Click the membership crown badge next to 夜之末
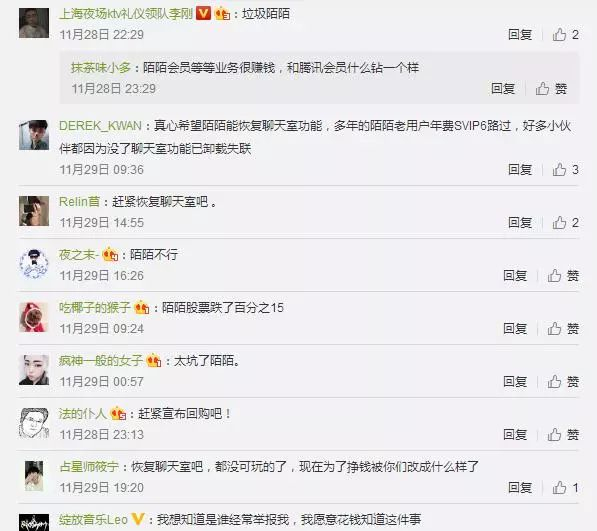The width and height of the screenshot is (597, 531). (x=110, y=254)
